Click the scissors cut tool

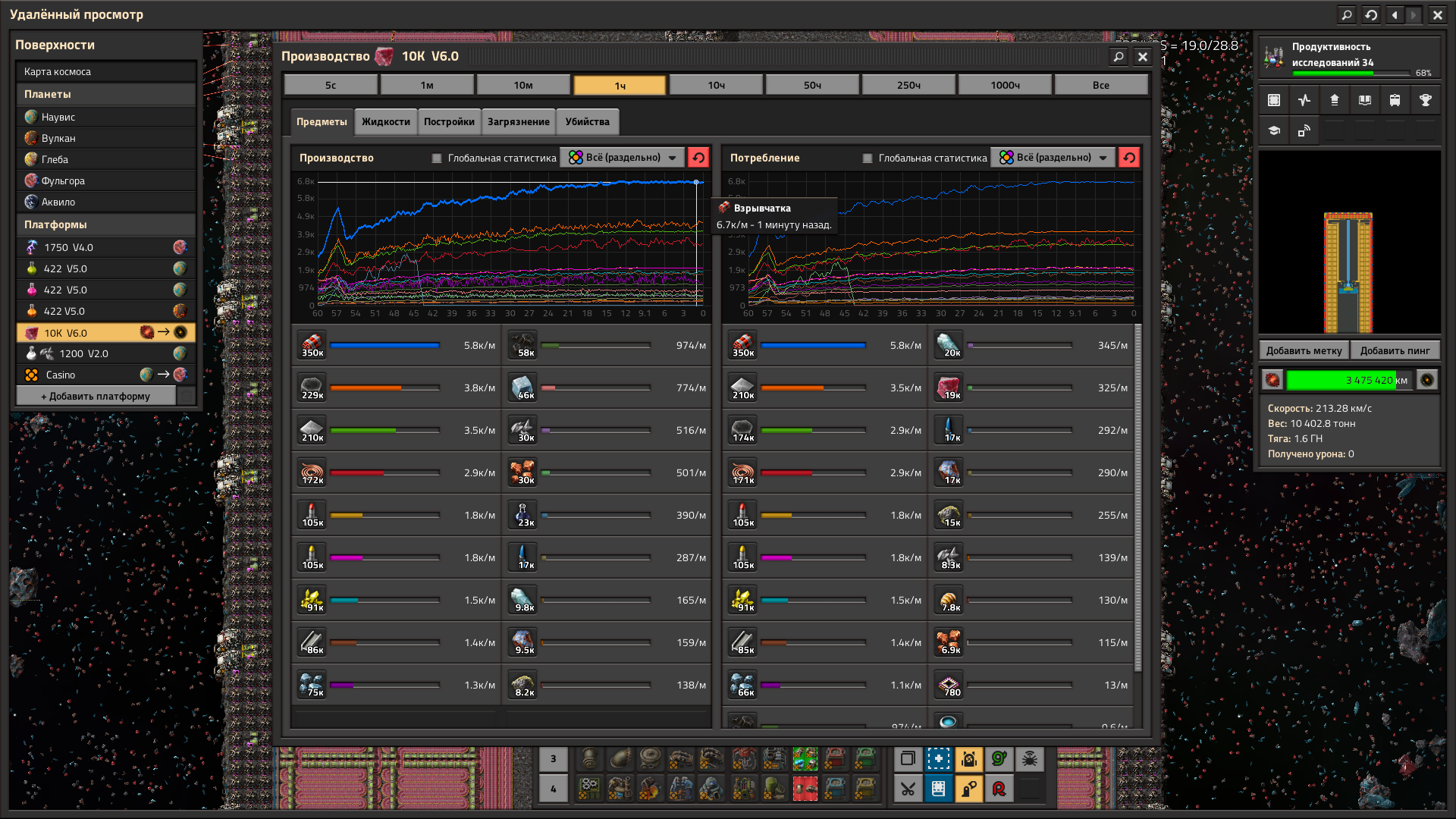click(x=908, y=789)
